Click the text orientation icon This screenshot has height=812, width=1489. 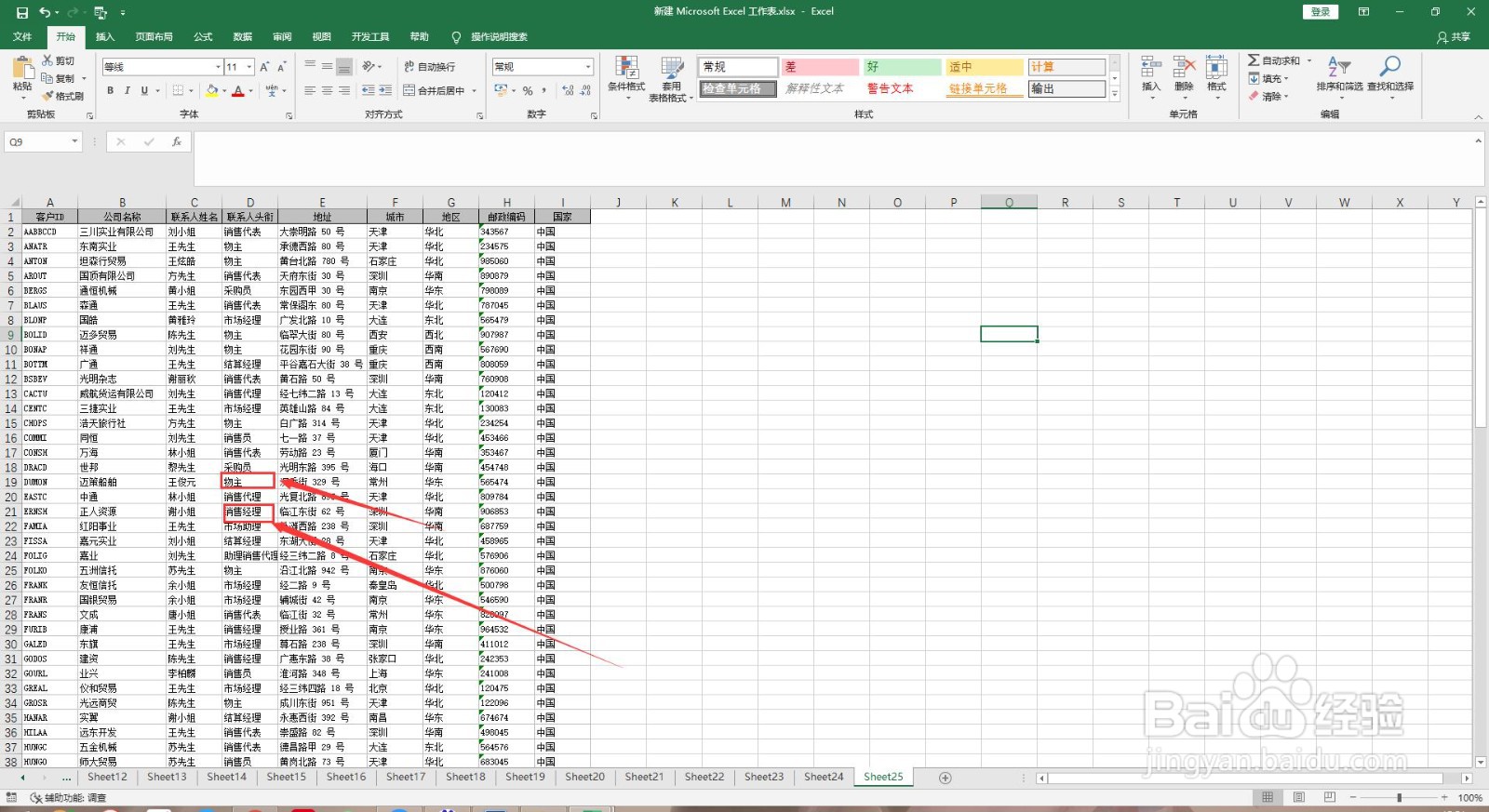(x=369, y=67)
